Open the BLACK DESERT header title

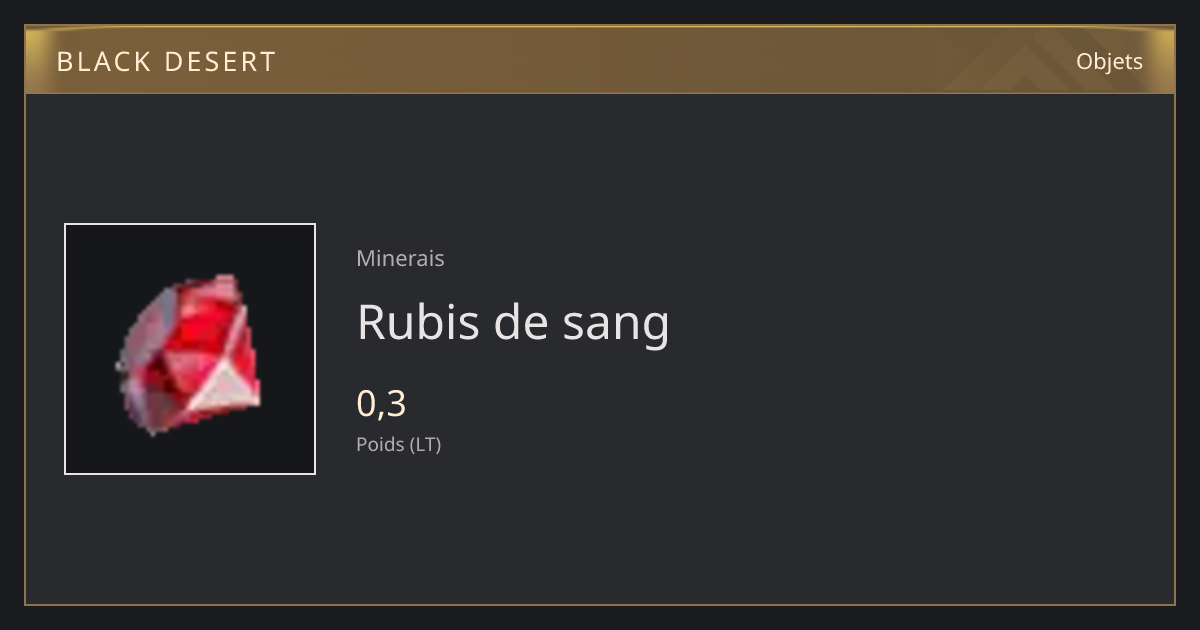click(x=166, y=62)
